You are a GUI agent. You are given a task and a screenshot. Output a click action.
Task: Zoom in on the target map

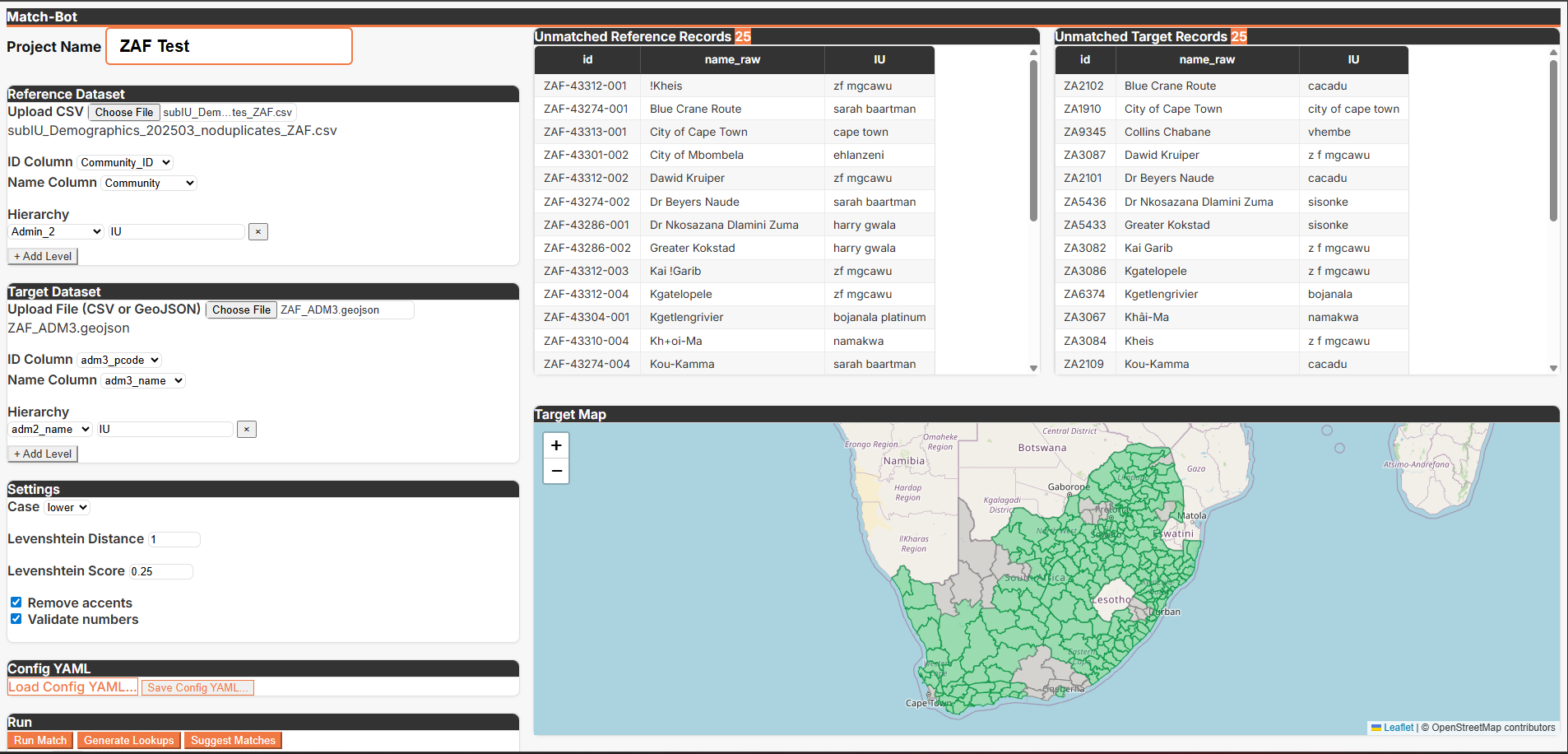pos(556,445)
